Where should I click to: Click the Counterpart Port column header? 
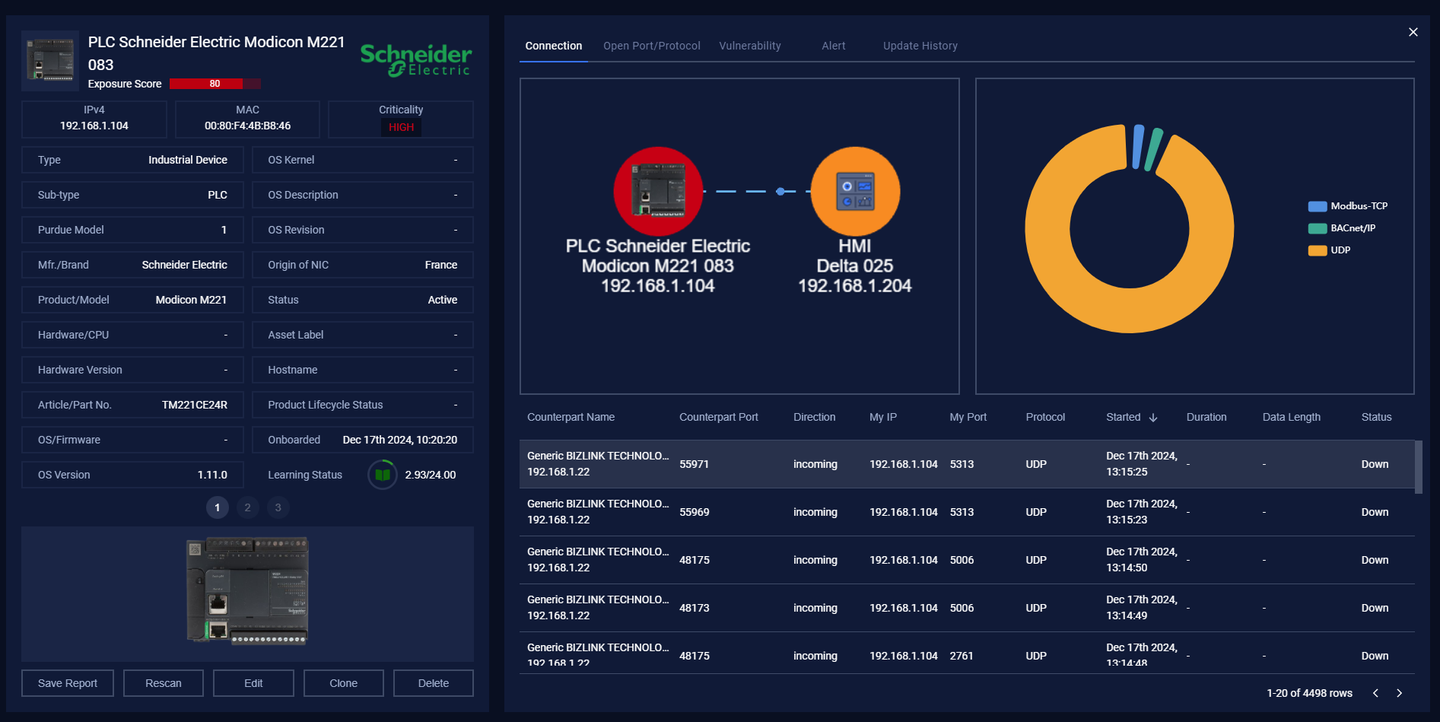click(719, 418)
